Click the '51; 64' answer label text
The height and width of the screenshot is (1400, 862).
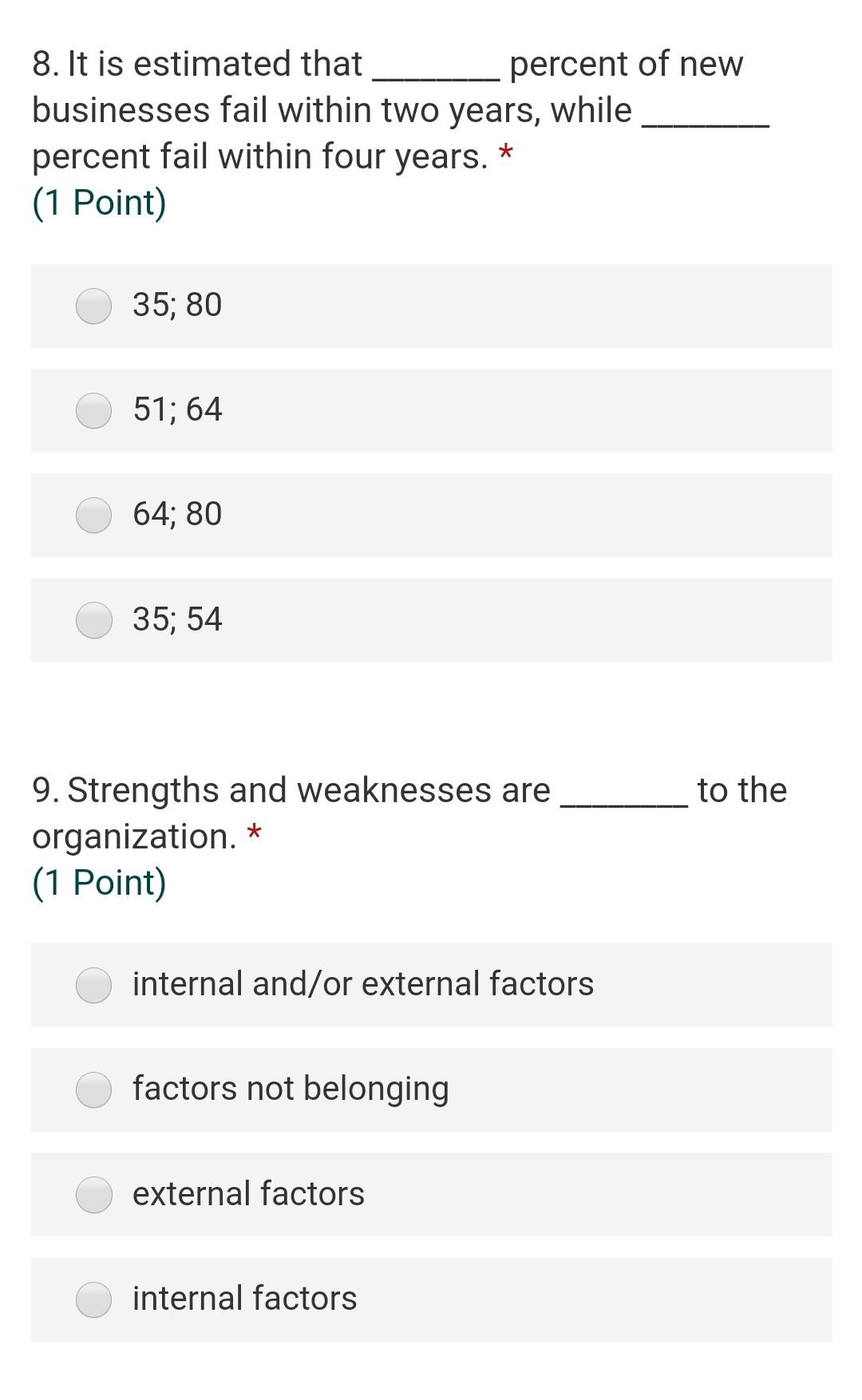click(177, 409)
